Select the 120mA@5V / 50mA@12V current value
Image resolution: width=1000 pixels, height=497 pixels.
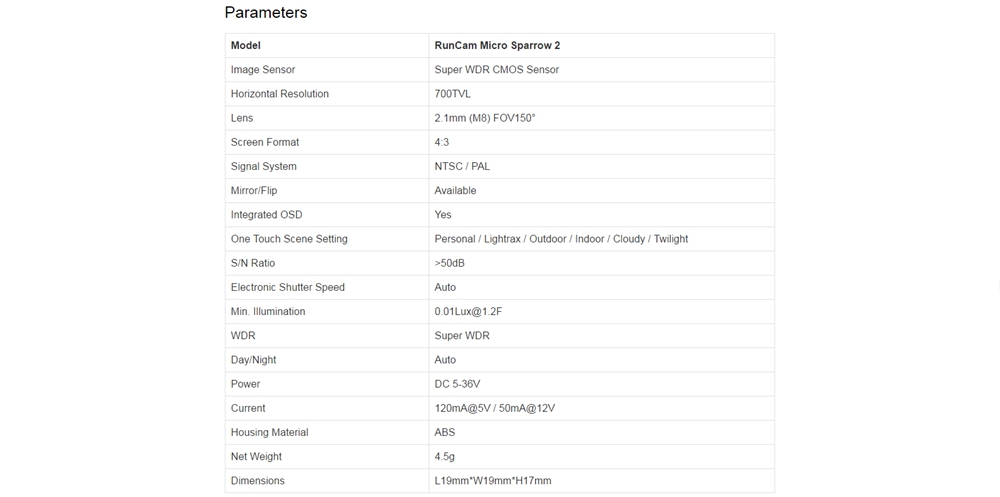pos(494,408)
